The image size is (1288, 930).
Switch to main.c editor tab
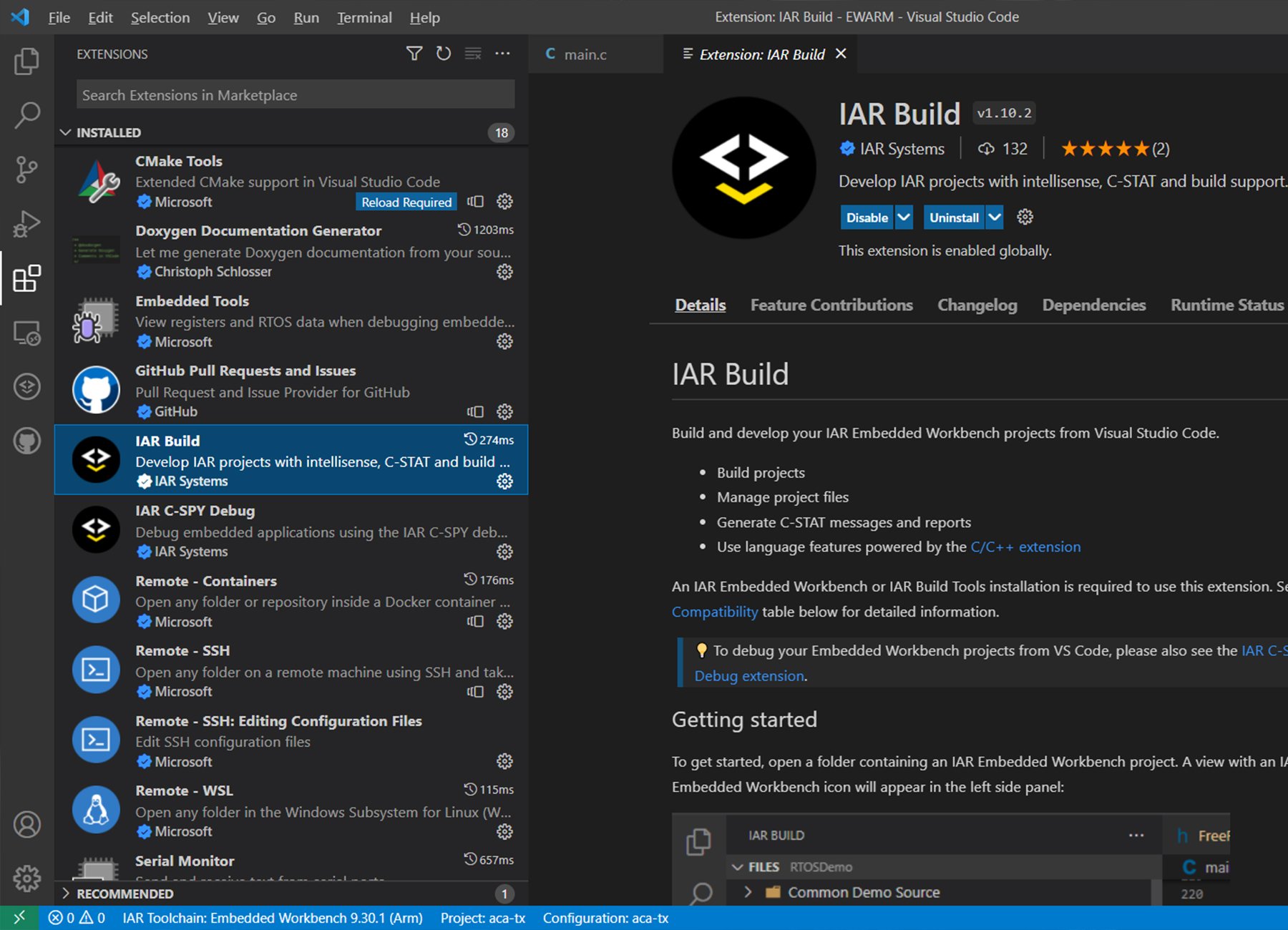594,54
